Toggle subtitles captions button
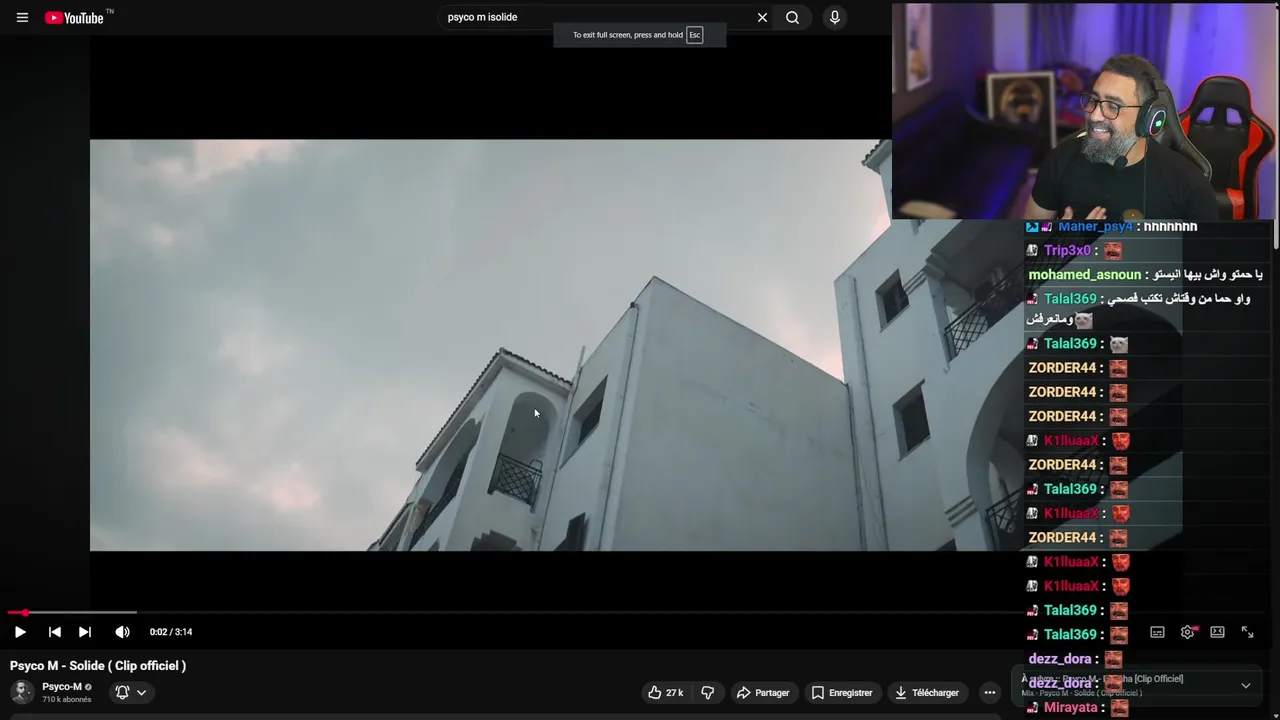This screenshot has width=1280, height=720. tap(1157, 632)
